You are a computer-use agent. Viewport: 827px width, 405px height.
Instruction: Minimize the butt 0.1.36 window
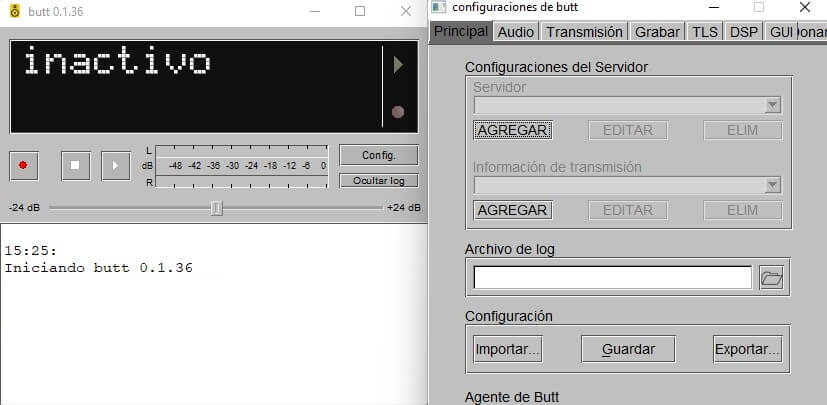click(315, 11)
